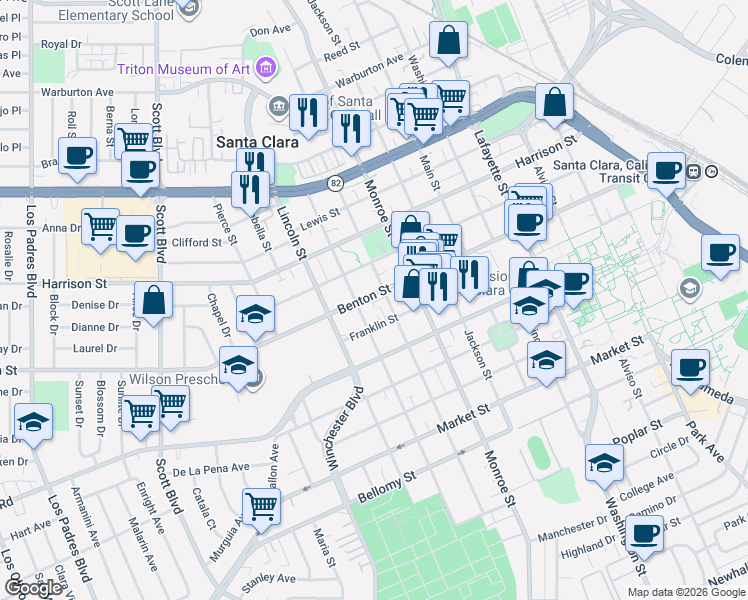Select the school pin near Sunset Dr left edge
748x600 pixels.
[33, 424]
